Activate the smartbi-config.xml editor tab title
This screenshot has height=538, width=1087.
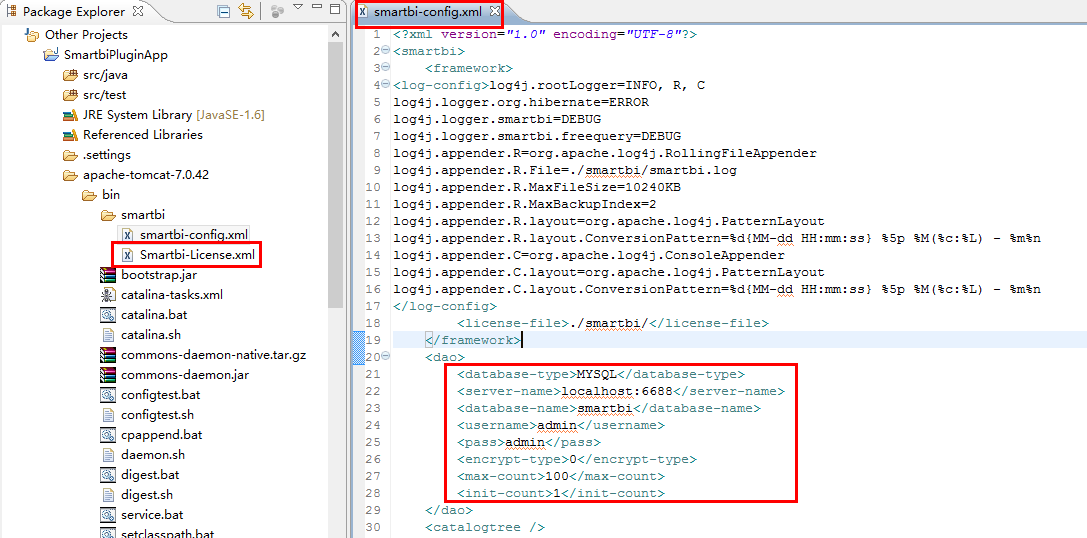pyautogui.click(x=427, y=12)
